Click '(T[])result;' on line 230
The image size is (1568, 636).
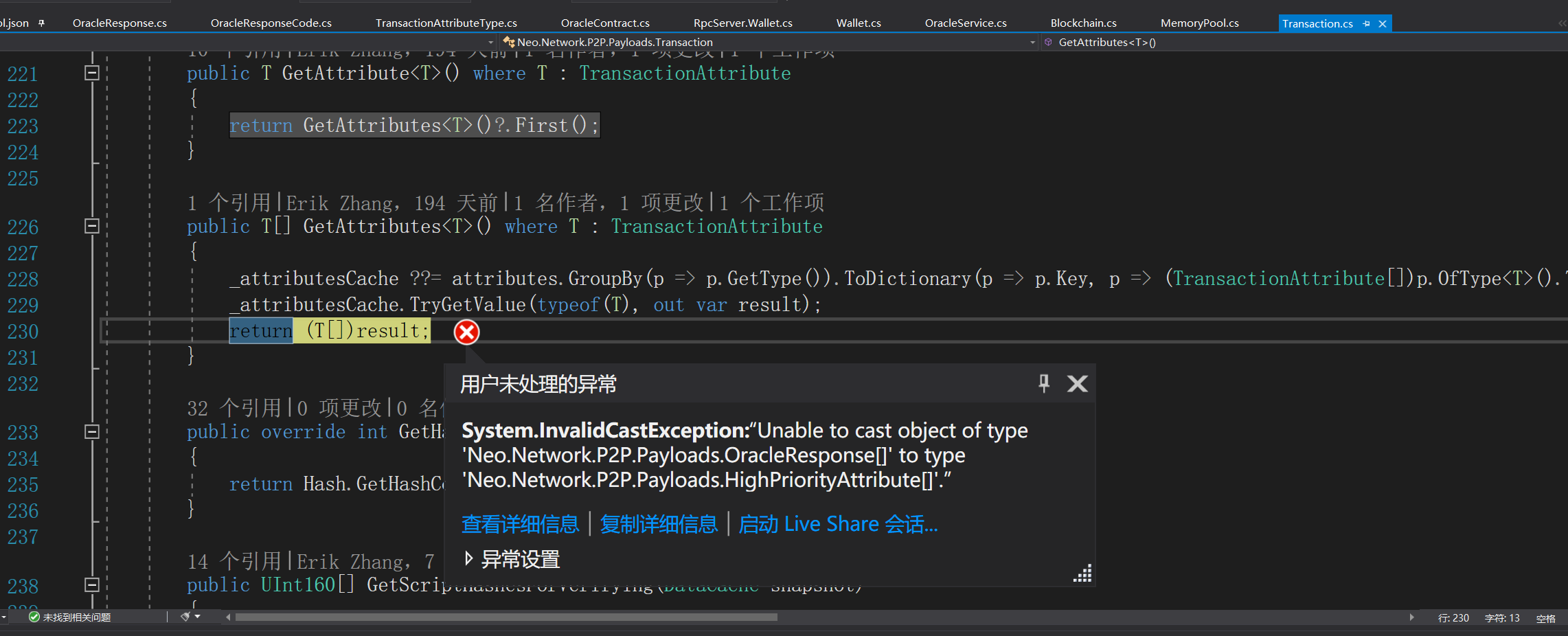[x=367, y=331]
